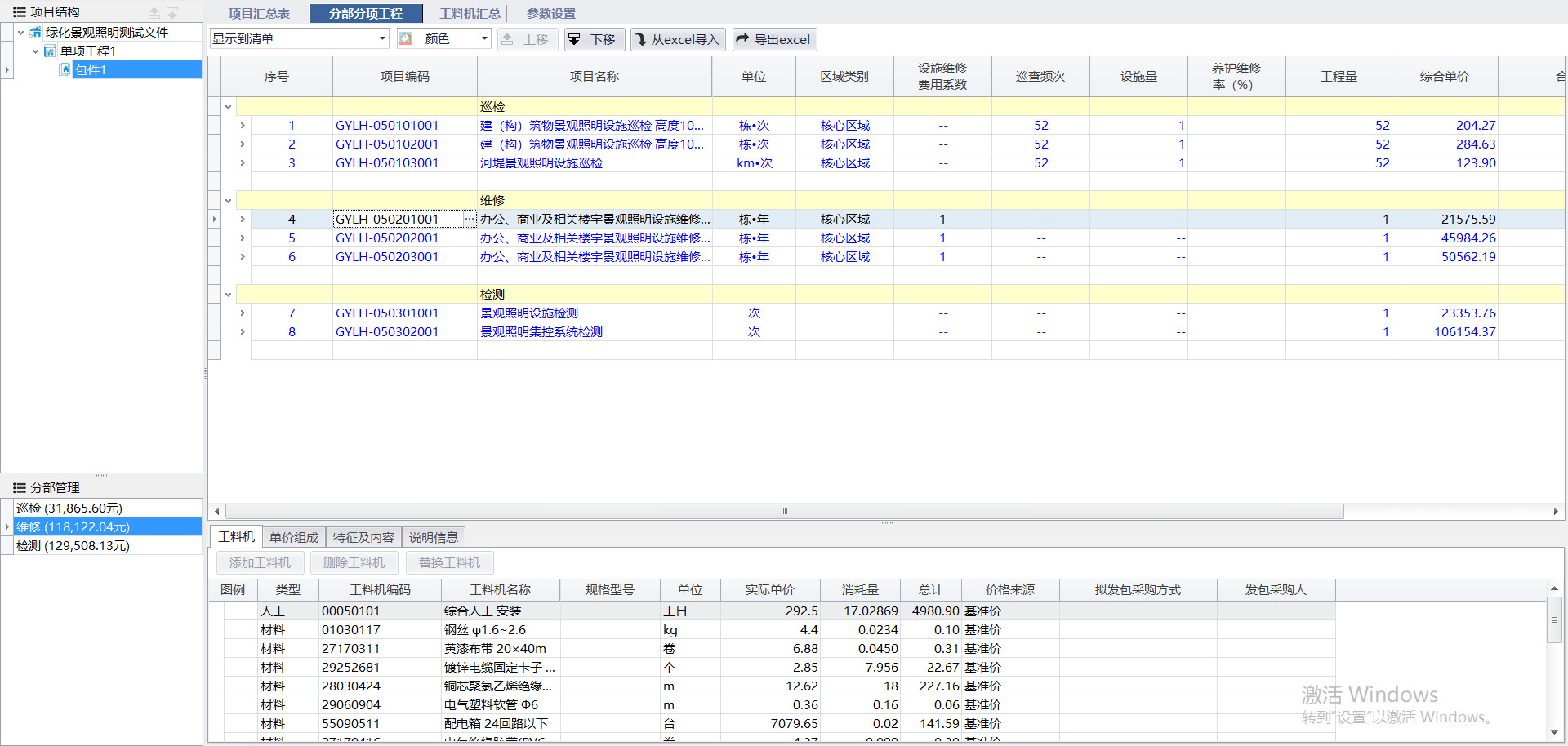Collapse the 维修 group in the table

click(229, 201)
